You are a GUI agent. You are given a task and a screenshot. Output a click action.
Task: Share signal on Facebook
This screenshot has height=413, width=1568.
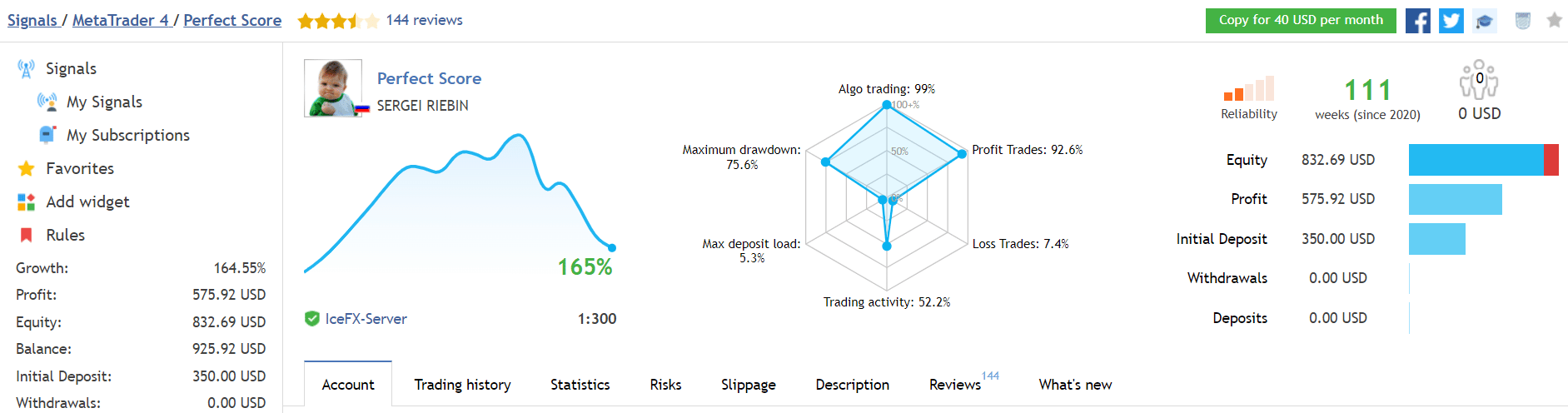pos(1417,21)
